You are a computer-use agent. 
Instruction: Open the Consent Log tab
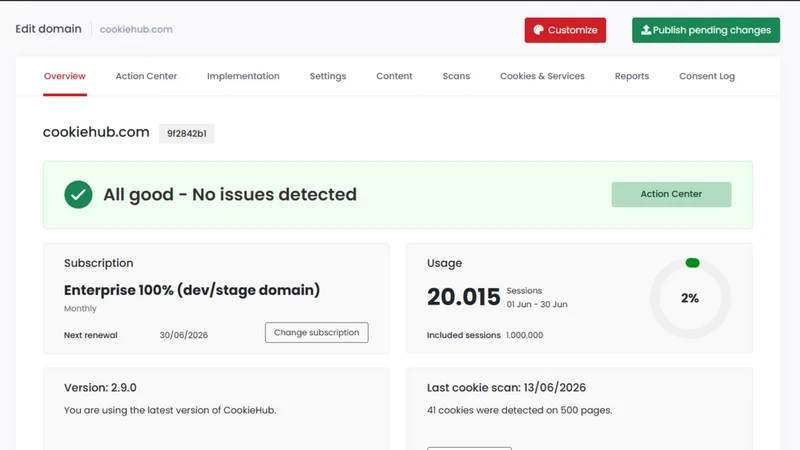pyautogui.click(x=707, y=76)
